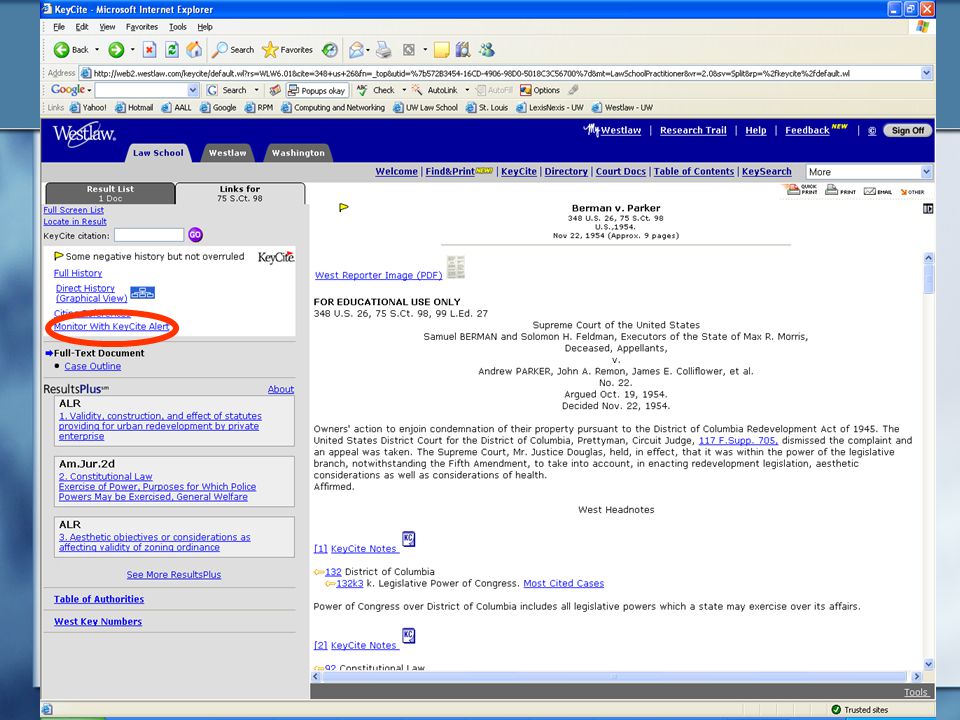Click Westlaw Quick Print icon
960x720 pixels.
[x=801, y=190]
